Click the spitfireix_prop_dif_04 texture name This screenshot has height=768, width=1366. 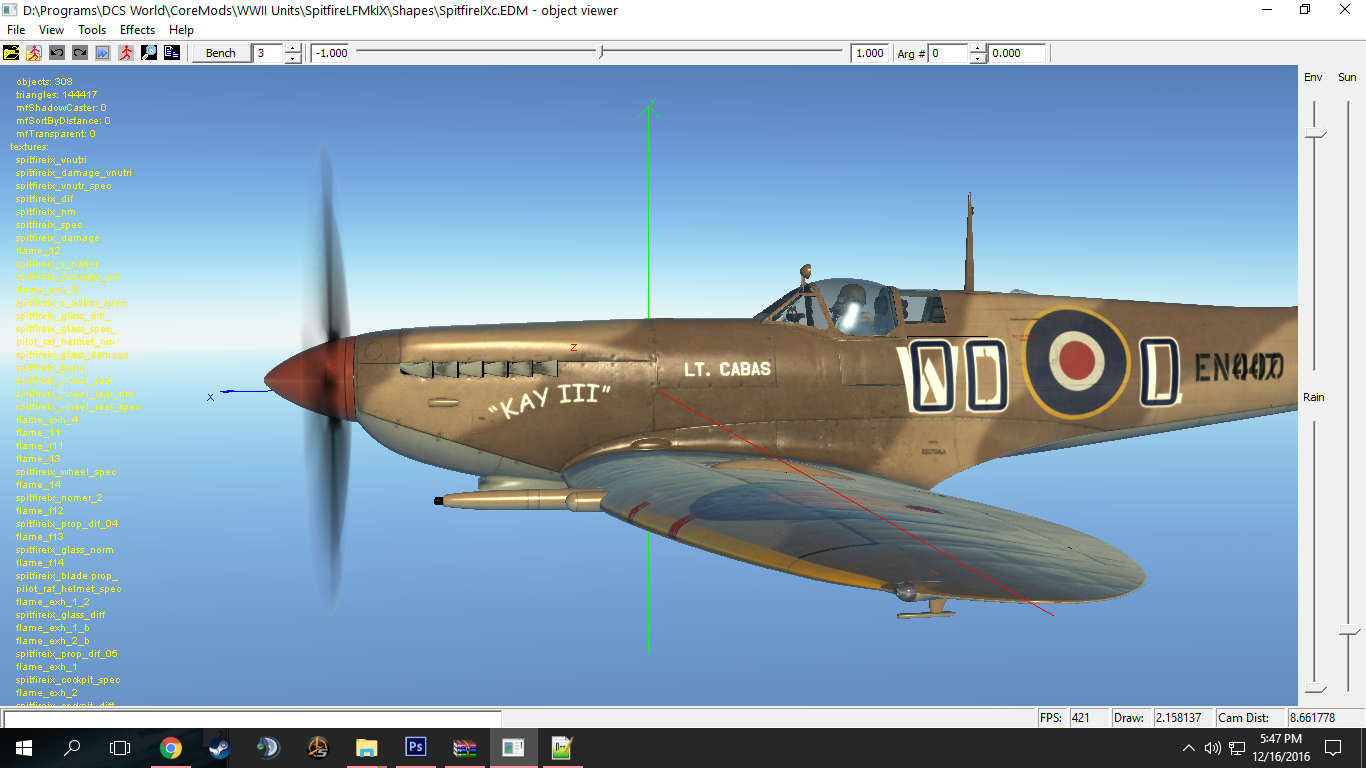click(67, 524)
